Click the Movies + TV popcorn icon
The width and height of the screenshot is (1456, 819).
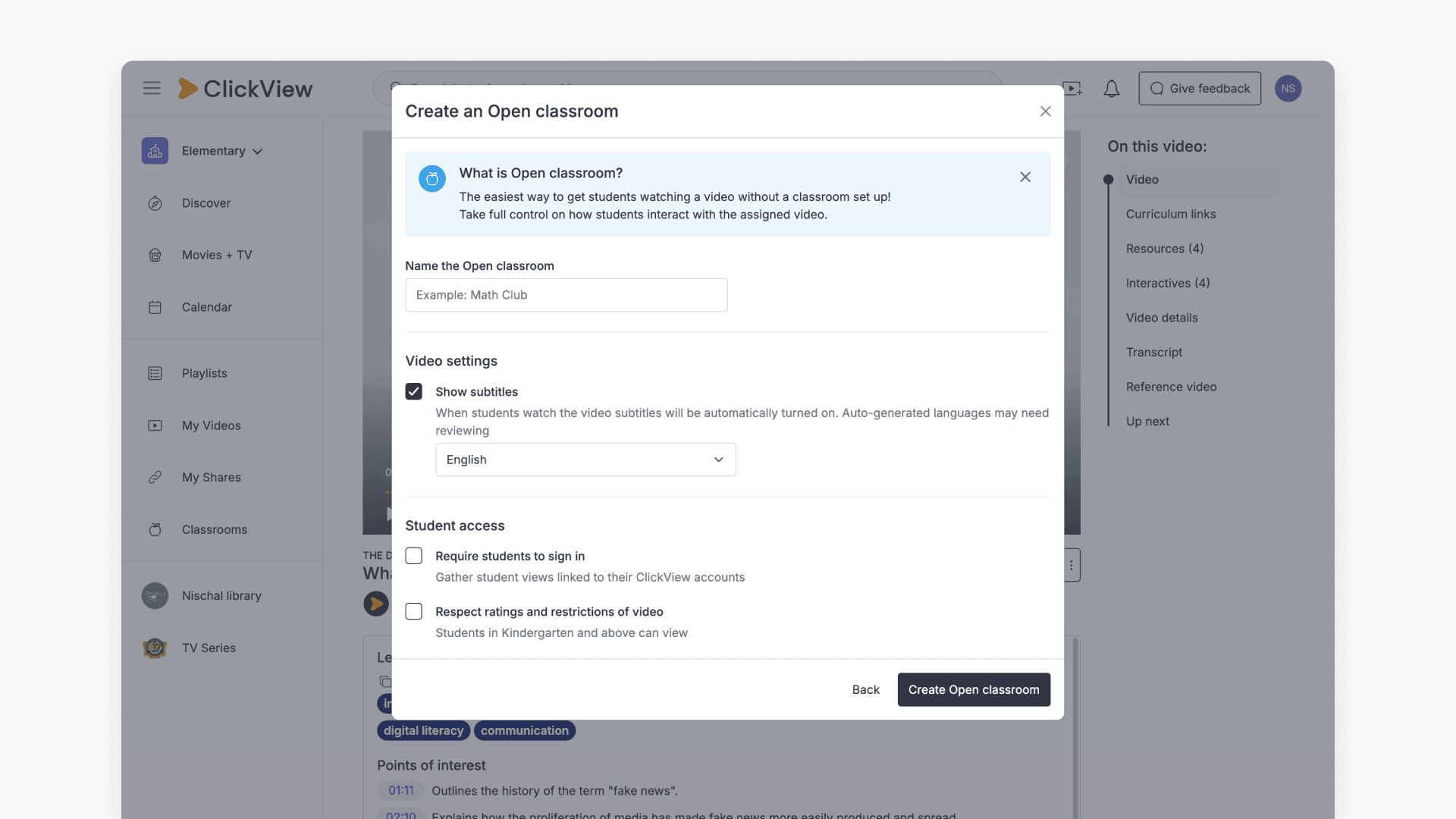[155, 255]
